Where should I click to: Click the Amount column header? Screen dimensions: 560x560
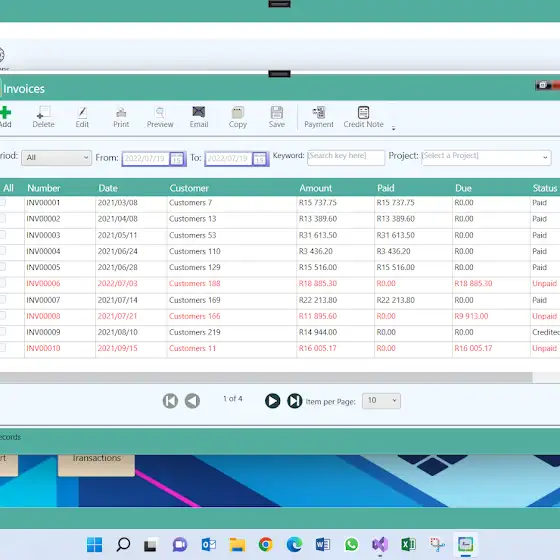[316, 188]
